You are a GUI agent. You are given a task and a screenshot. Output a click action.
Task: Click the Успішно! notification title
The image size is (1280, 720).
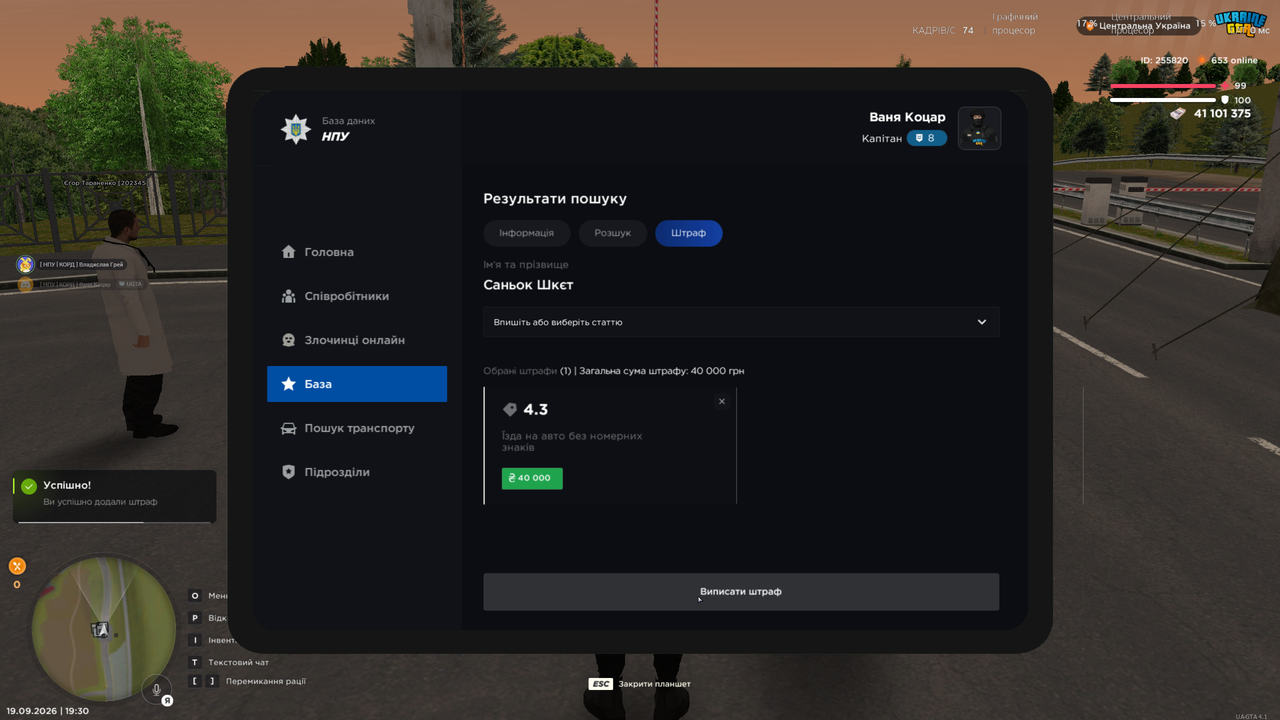click(x=67, y=485)
